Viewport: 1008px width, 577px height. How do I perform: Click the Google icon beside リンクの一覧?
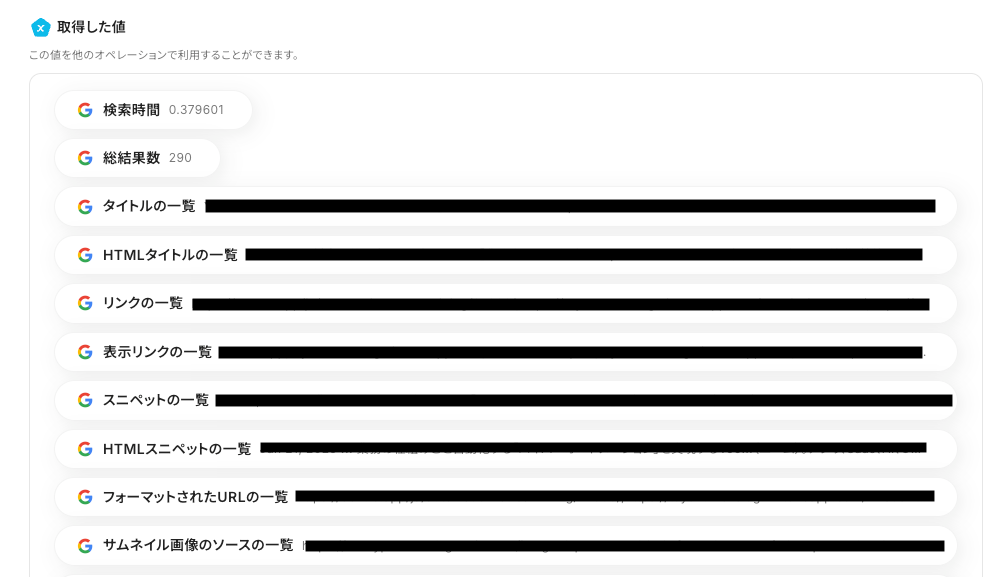pyautogui.click(x=85, y=303)
